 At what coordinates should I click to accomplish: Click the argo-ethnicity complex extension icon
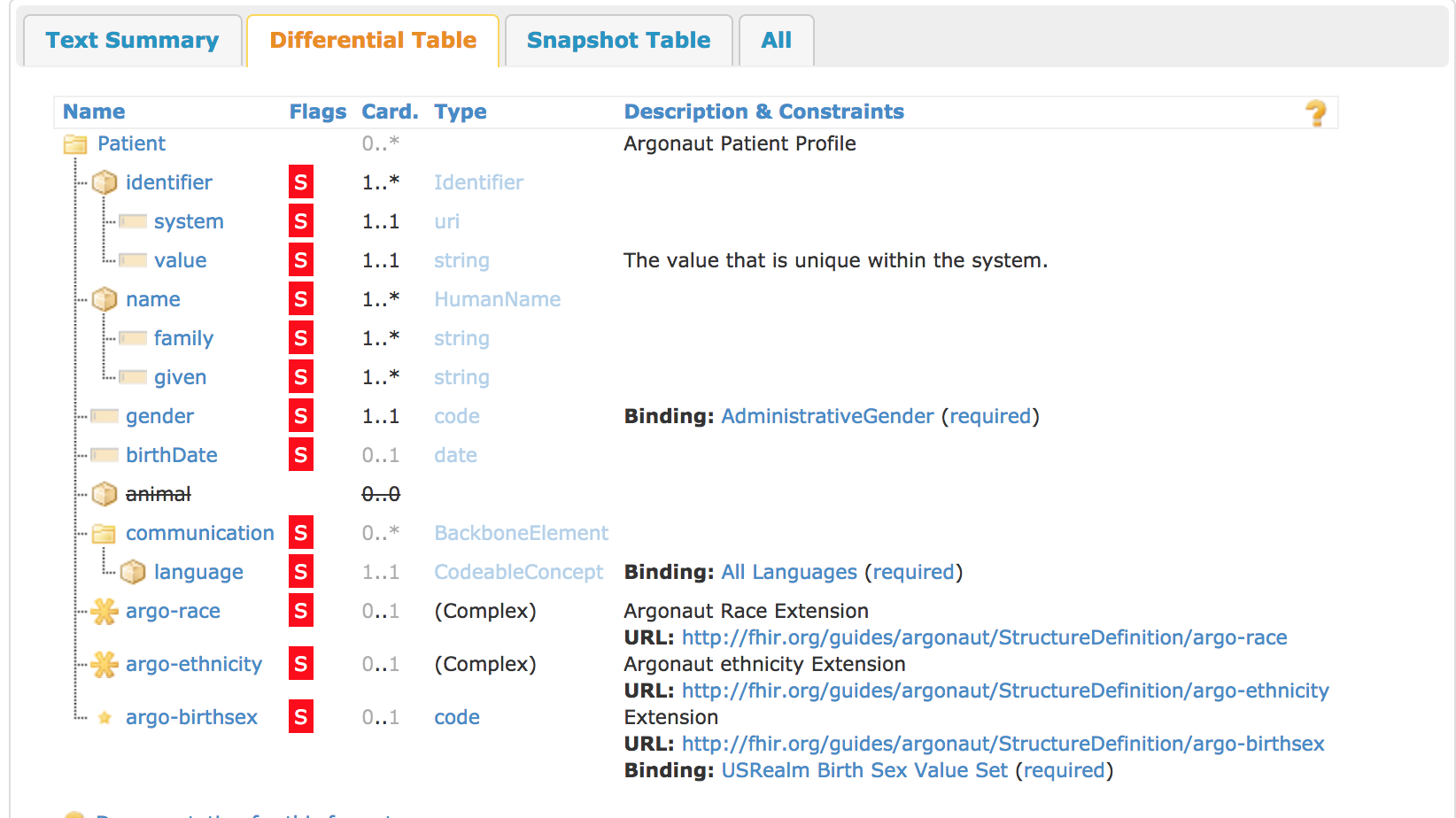pos(105,664)
